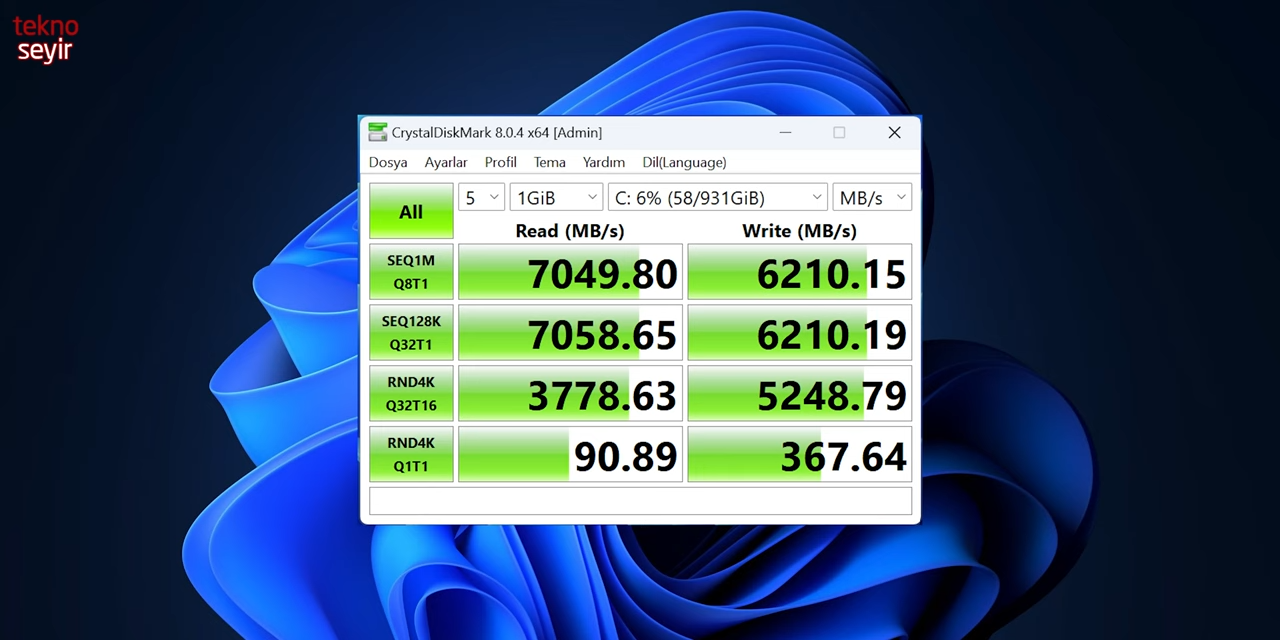The image size is (1280, 640).
Task: Open the Tema menu
Action: 549,162
